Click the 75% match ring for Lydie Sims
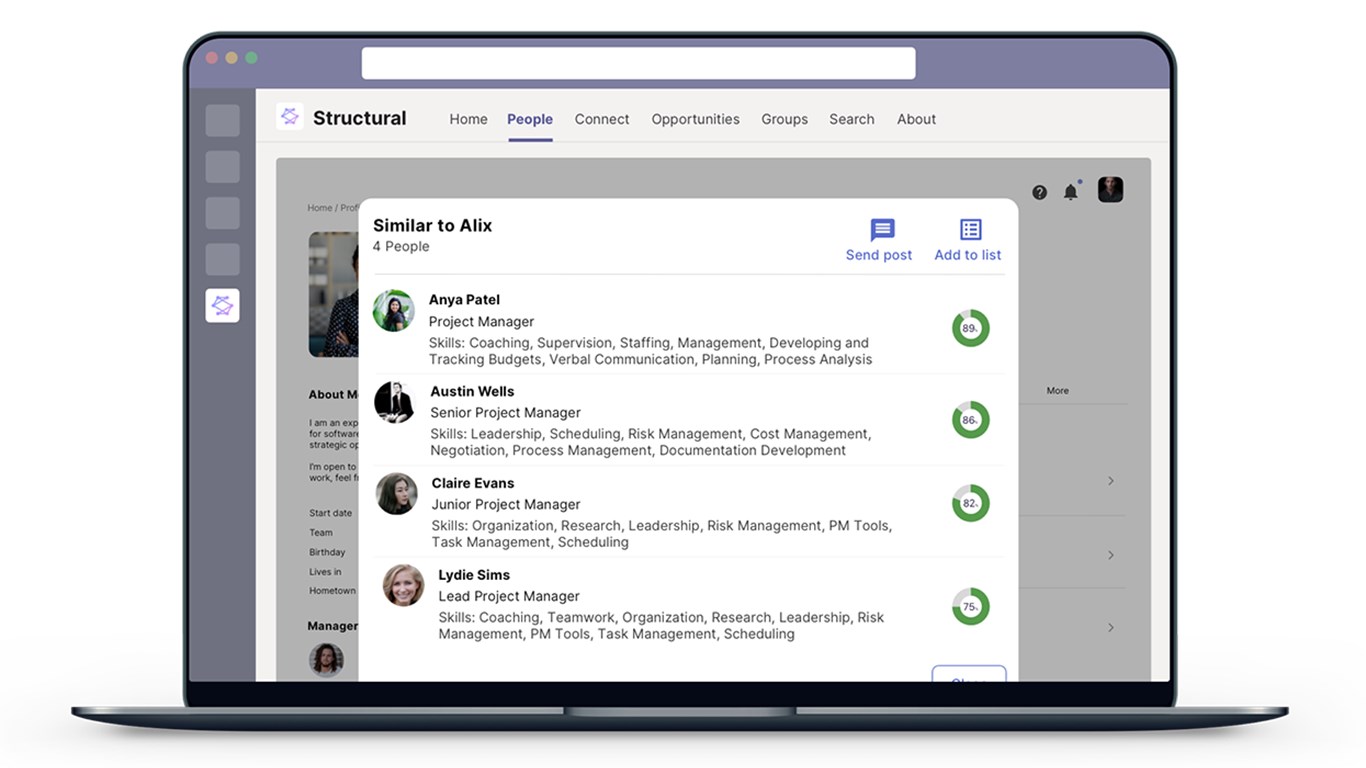 pyautogui.click(x=970, y=606)
